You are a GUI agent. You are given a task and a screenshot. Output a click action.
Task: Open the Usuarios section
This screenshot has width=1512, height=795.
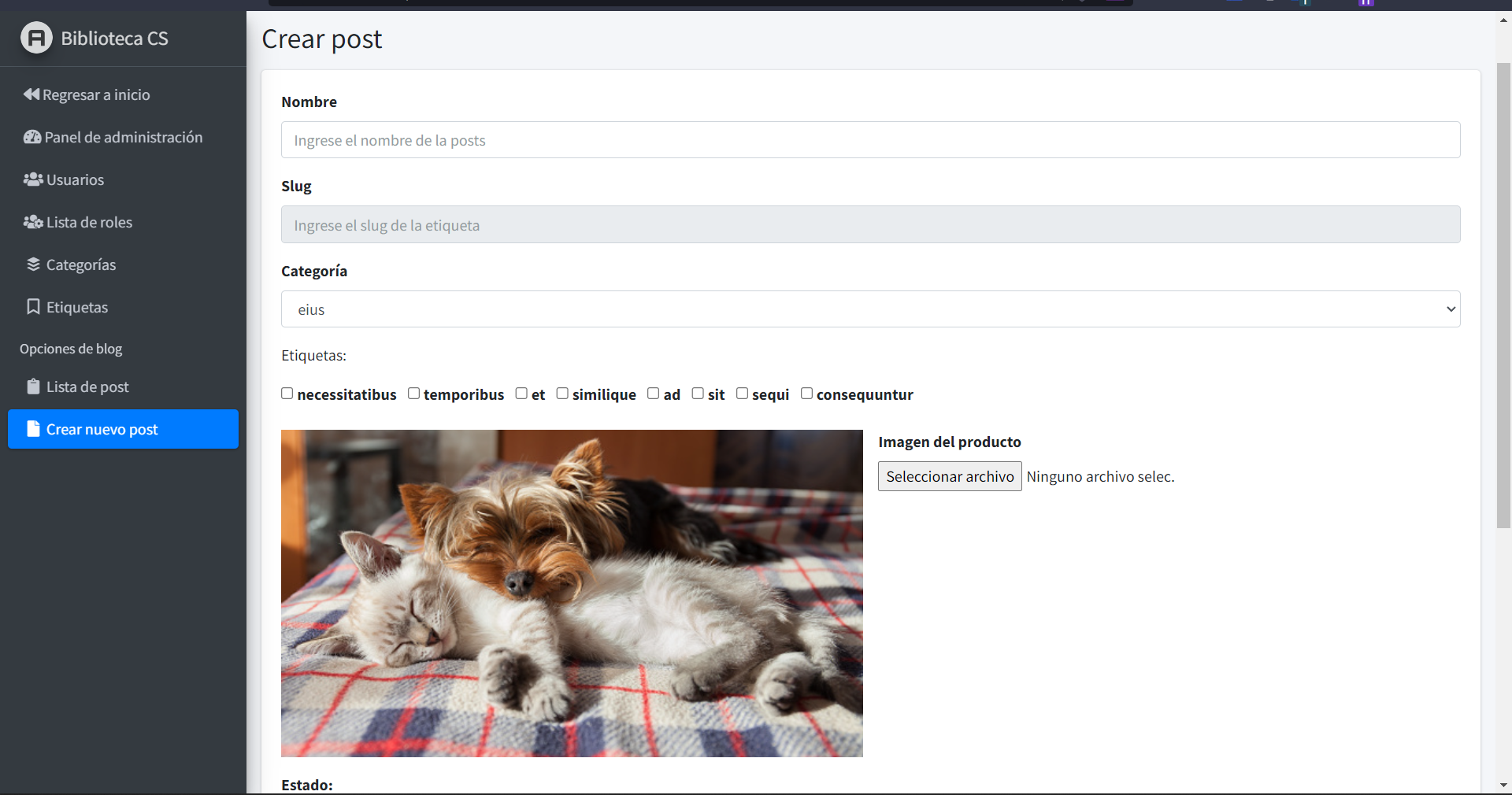pos(123,179)
